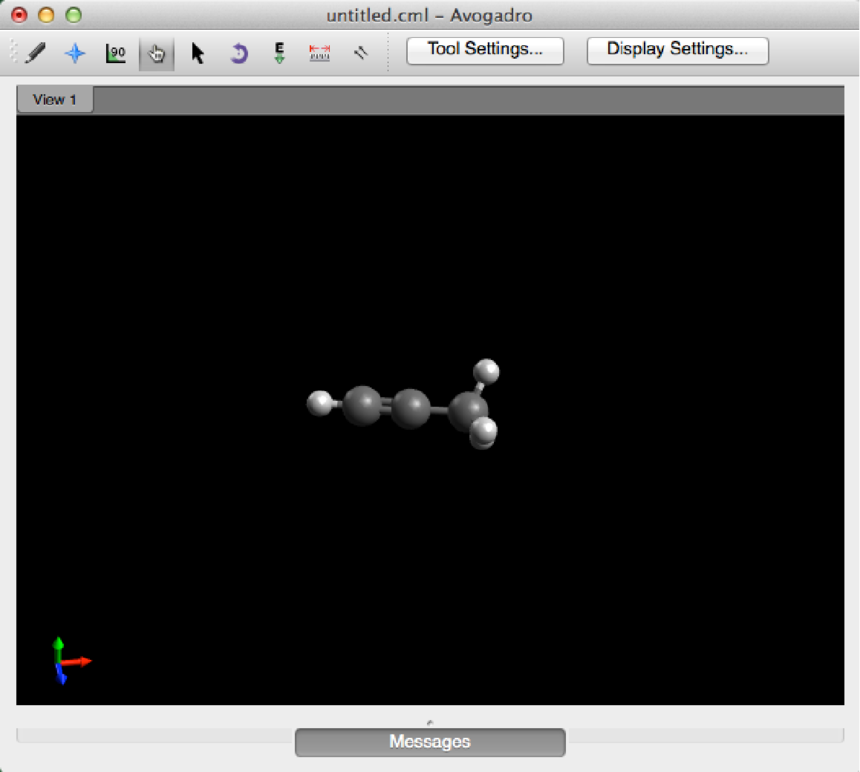
Task: Choose the Align tool icon
Action: pos(360,53)
